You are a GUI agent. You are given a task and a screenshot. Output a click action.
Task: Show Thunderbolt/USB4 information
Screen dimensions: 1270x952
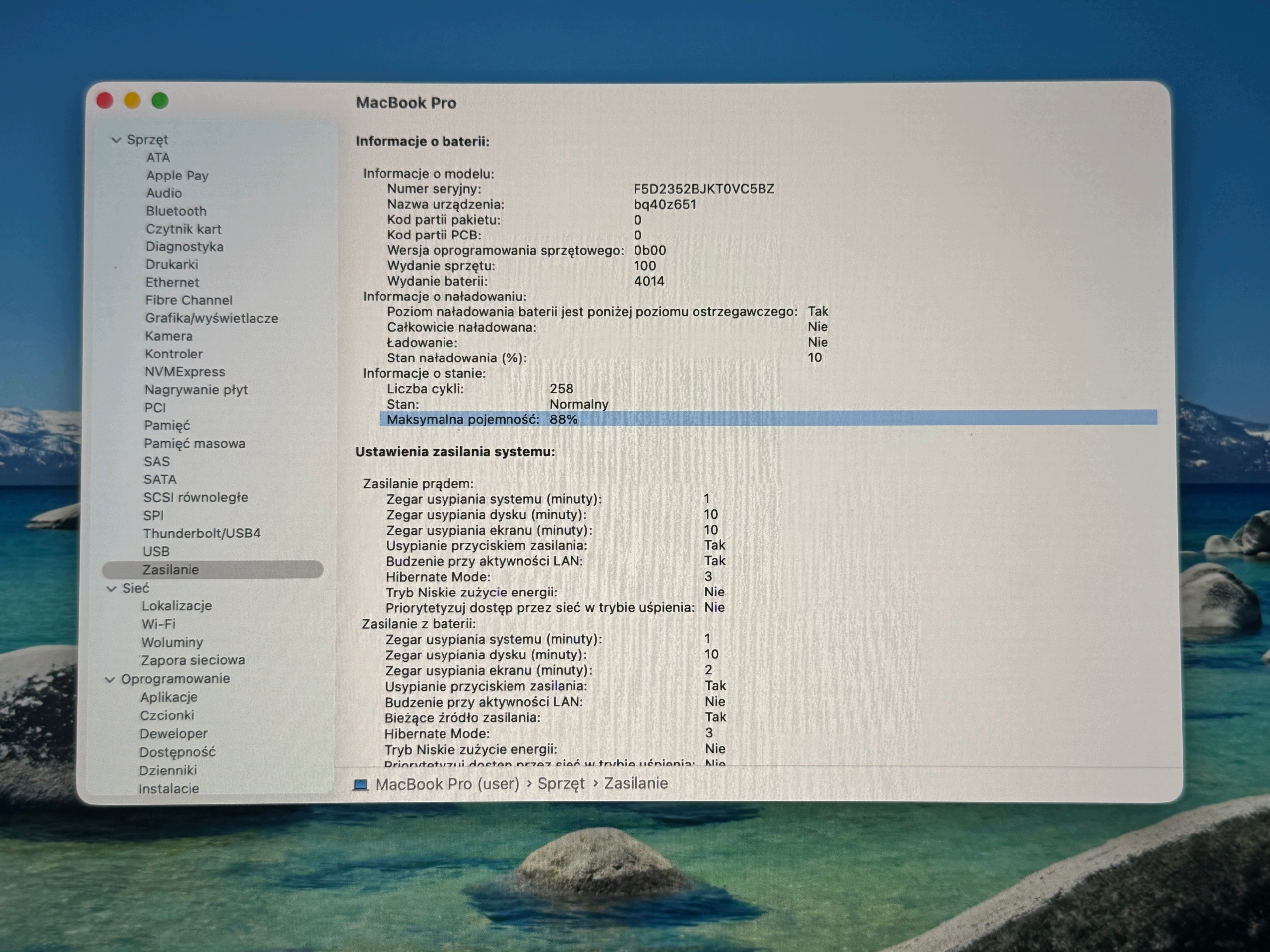pos(202,533)
